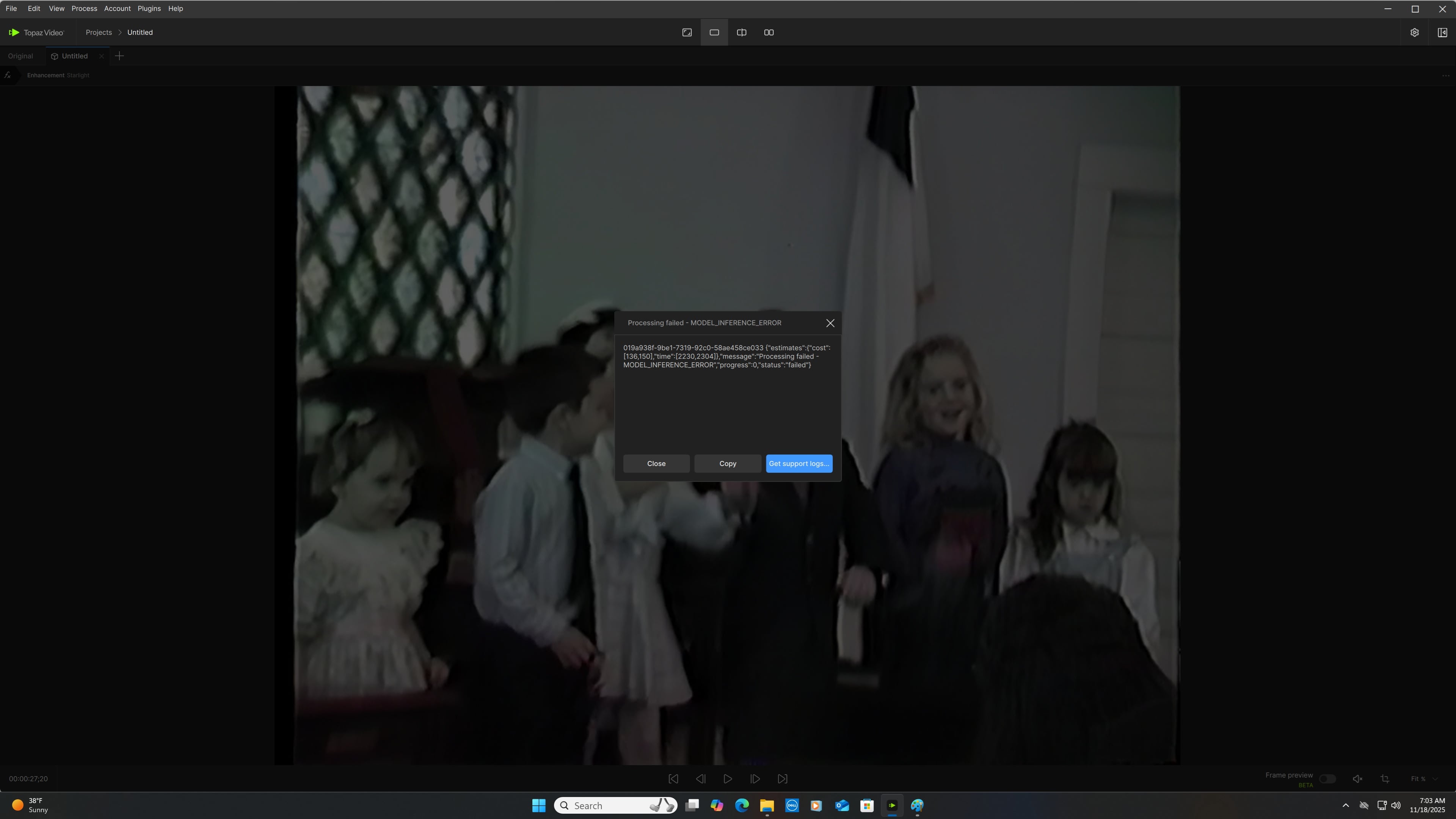Switch to the Original tab
The image size is (1456, 819).
click(20, 56)
